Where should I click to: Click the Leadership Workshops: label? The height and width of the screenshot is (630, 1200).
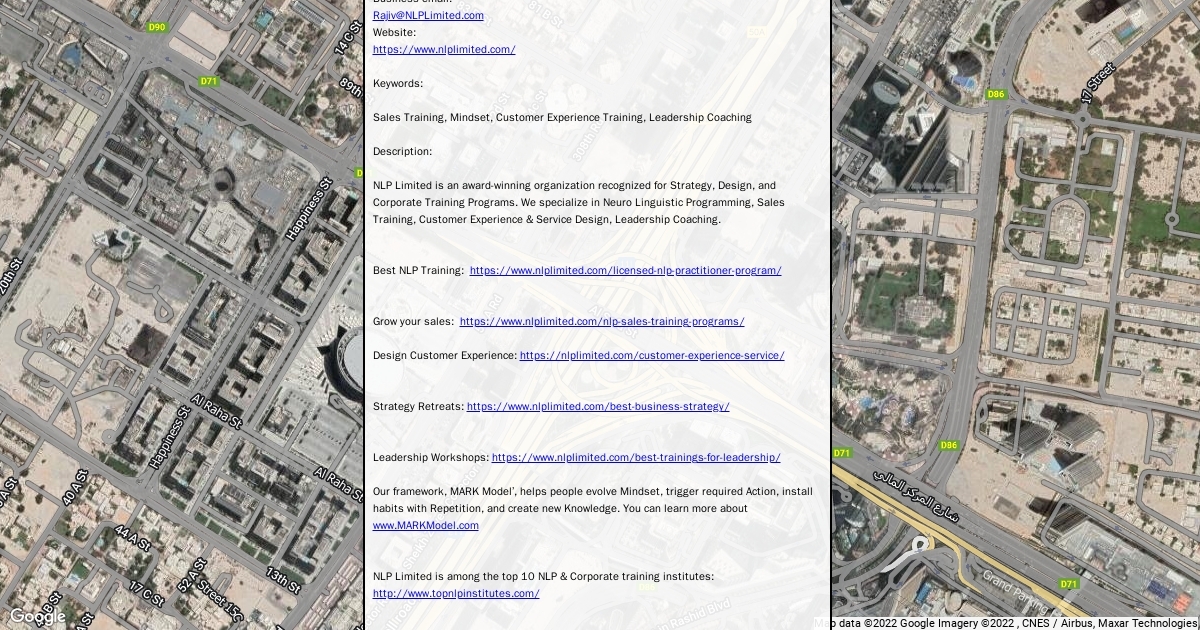click(x=431, y=457)
